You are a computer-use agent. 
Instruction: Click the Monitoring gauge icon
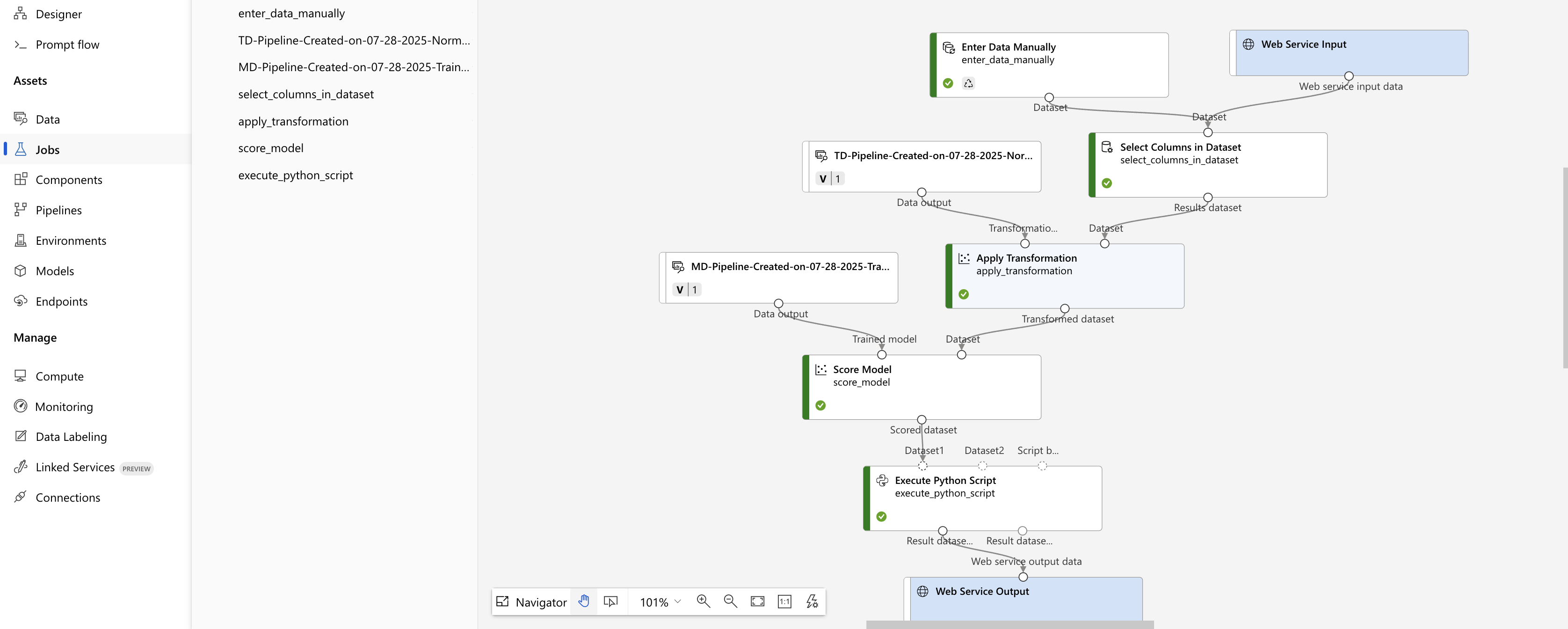[20, 406]
